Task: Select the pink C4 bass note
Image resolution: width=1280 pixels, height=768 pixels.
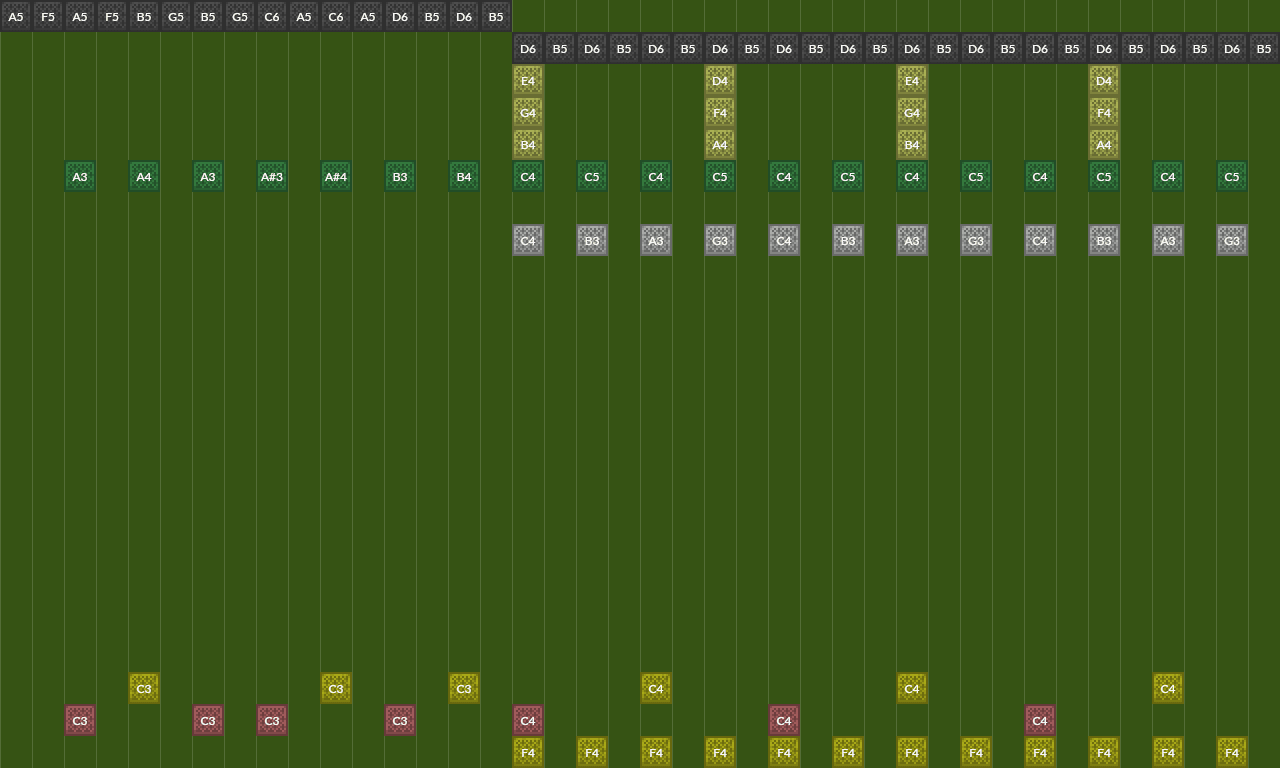Action: (528, 720)
